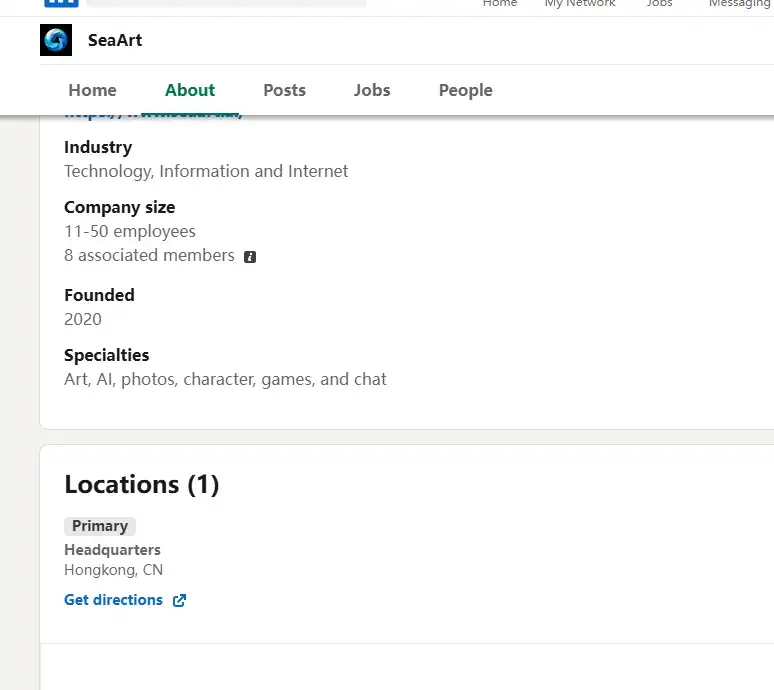Open Home in the top navigation
The image size is (774, 690).
pos(500,3)
